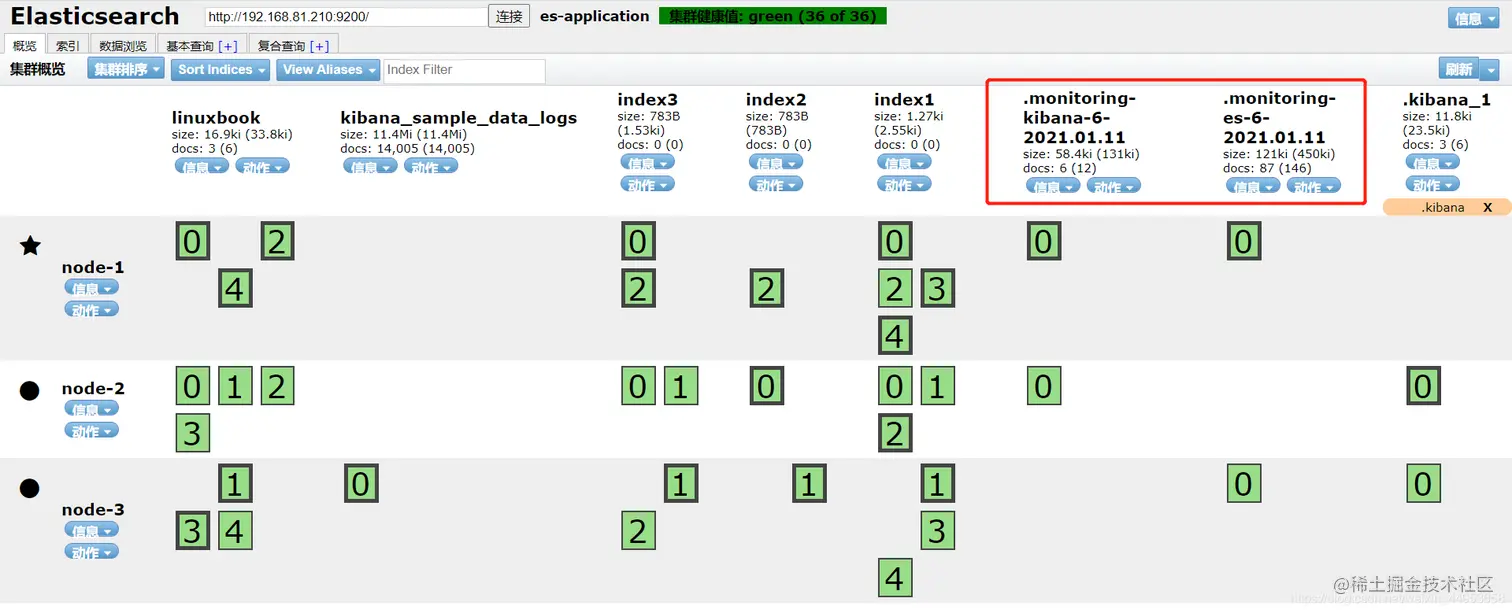Select linuxbook shard 4 on node-3
Screen dimensions: 1512x613
click(x=235, y=530)
